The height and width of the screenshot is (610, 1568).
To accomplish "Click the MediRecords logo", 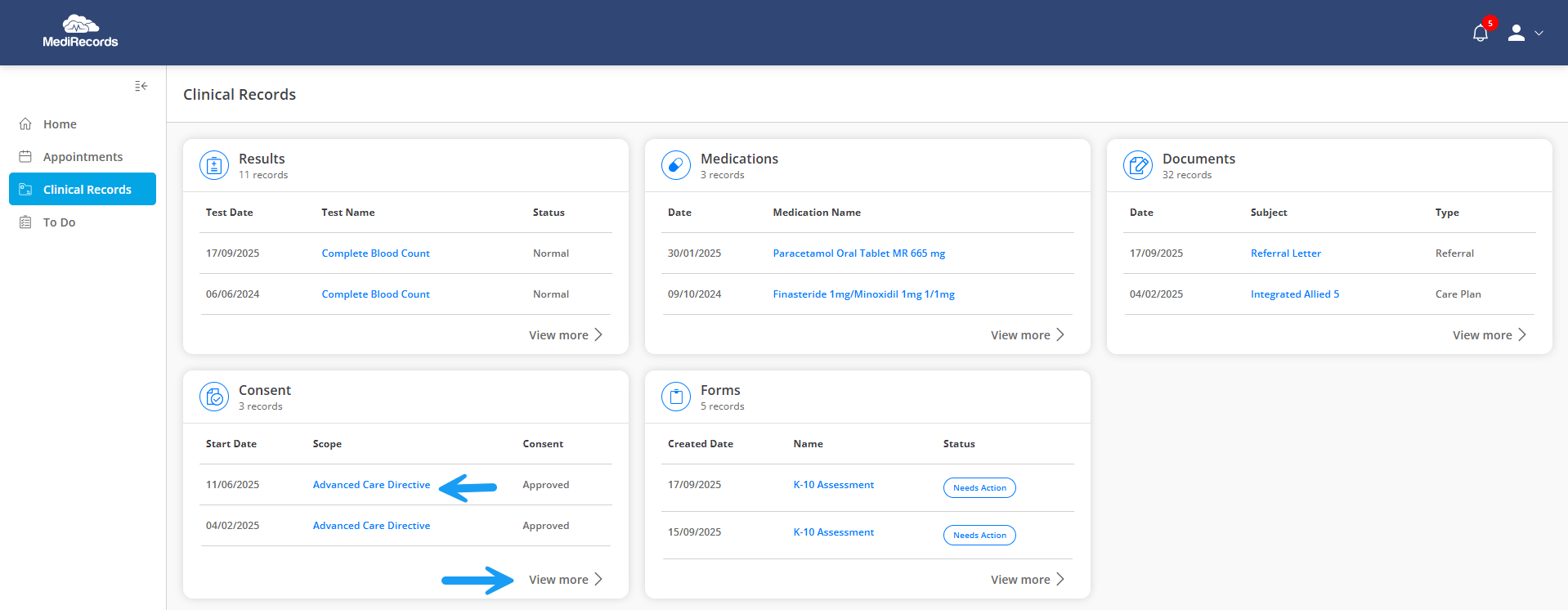I will click(x=80, y=32).
